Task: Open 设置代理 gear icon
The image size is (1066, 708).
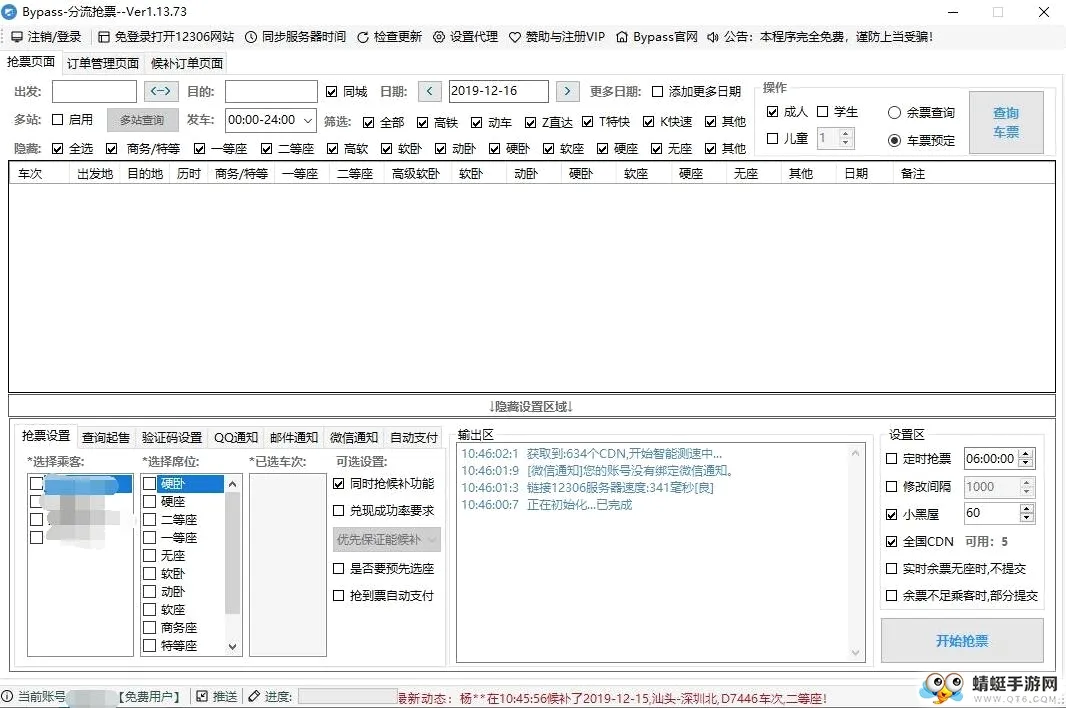Action: 439,37
